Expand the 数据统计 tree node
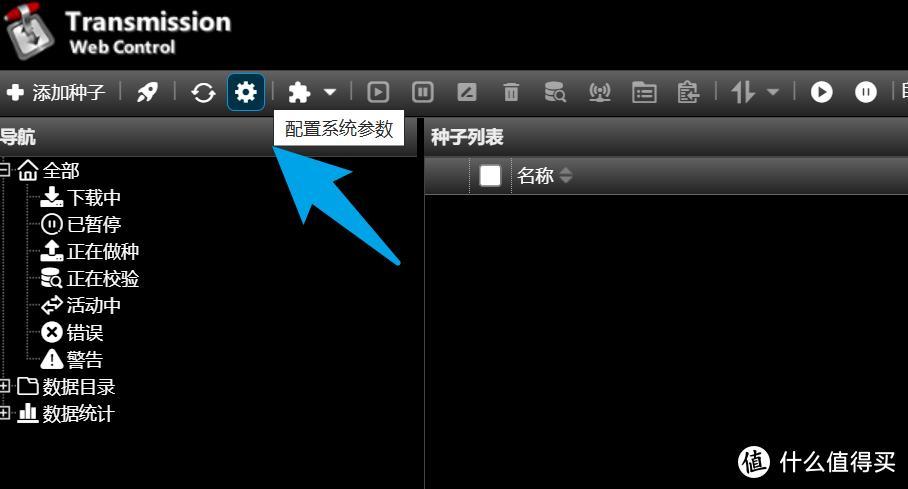This screenshot has width=908, height=489. tap(5, 413)
